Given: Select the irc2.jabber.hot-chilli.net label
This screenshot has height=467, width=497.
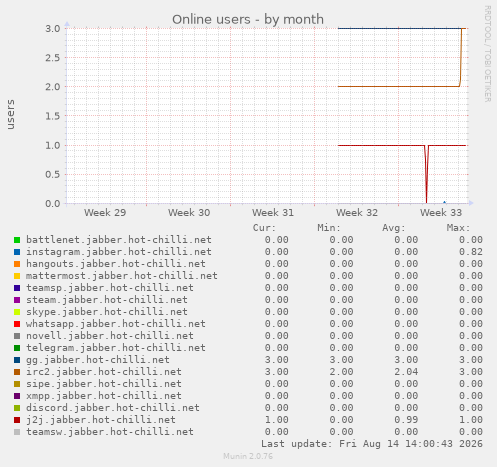Looking at the screenshot, I should pyautogui.click(x=104, y=372).
